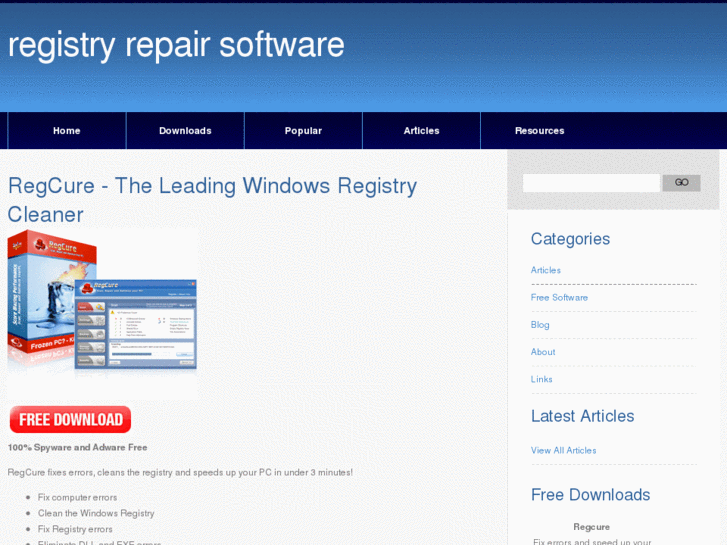Click the Fix computer errors bullet
The width and height of the screenshot is (727, 545).
(77, 497)
